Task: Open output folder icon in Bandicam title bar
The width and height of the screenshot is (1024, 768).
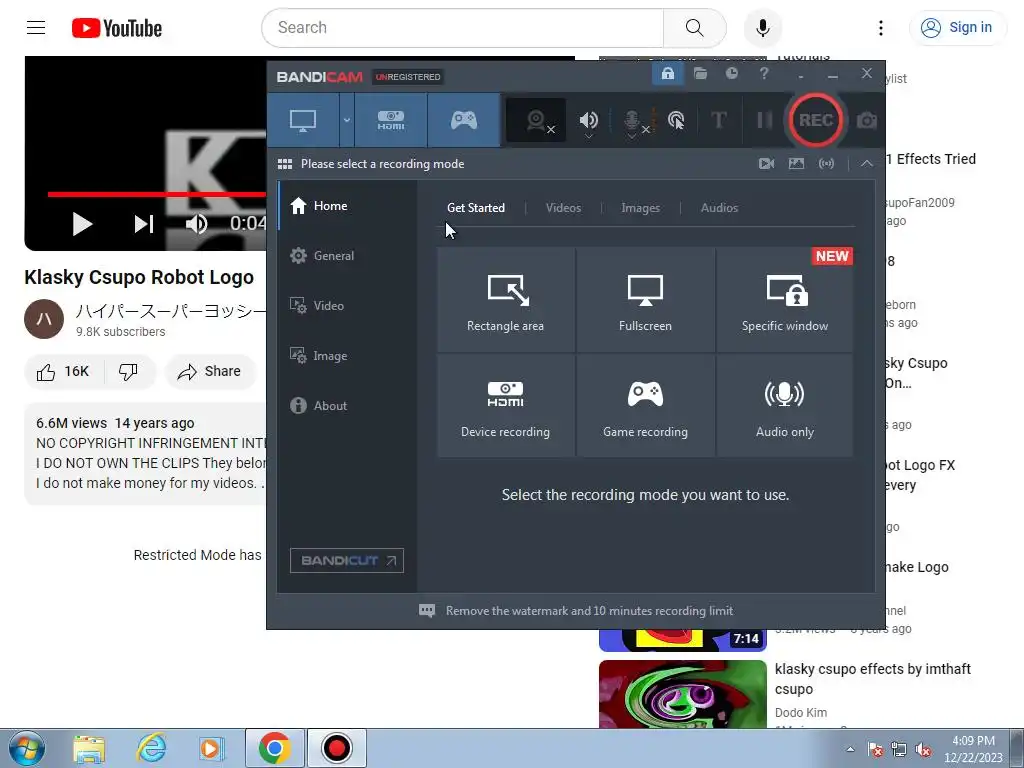Action: coord(700,73)
